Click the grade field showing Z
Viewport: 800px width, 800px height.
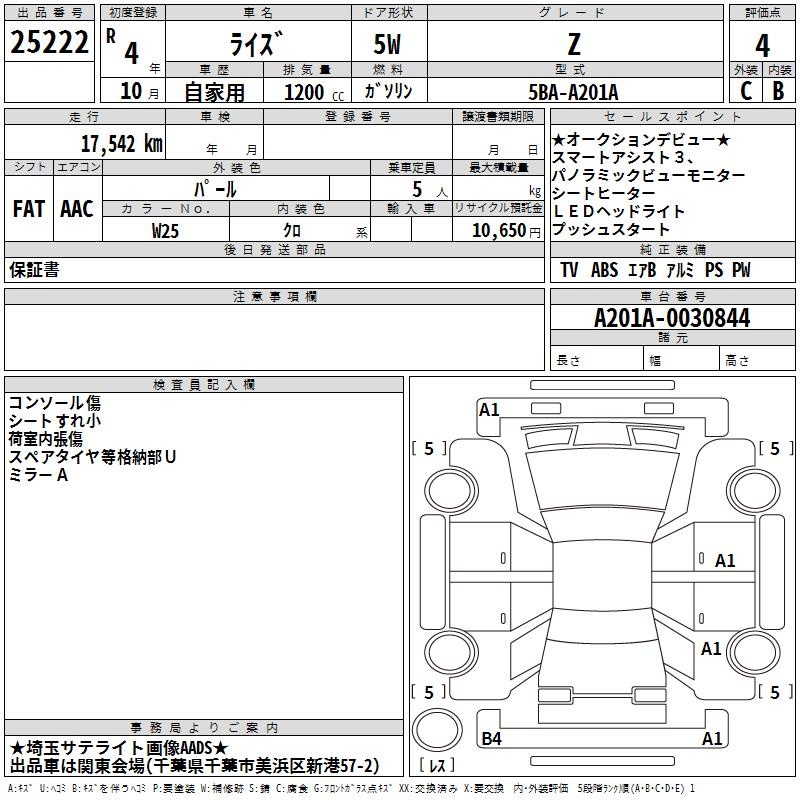[574, 43]
